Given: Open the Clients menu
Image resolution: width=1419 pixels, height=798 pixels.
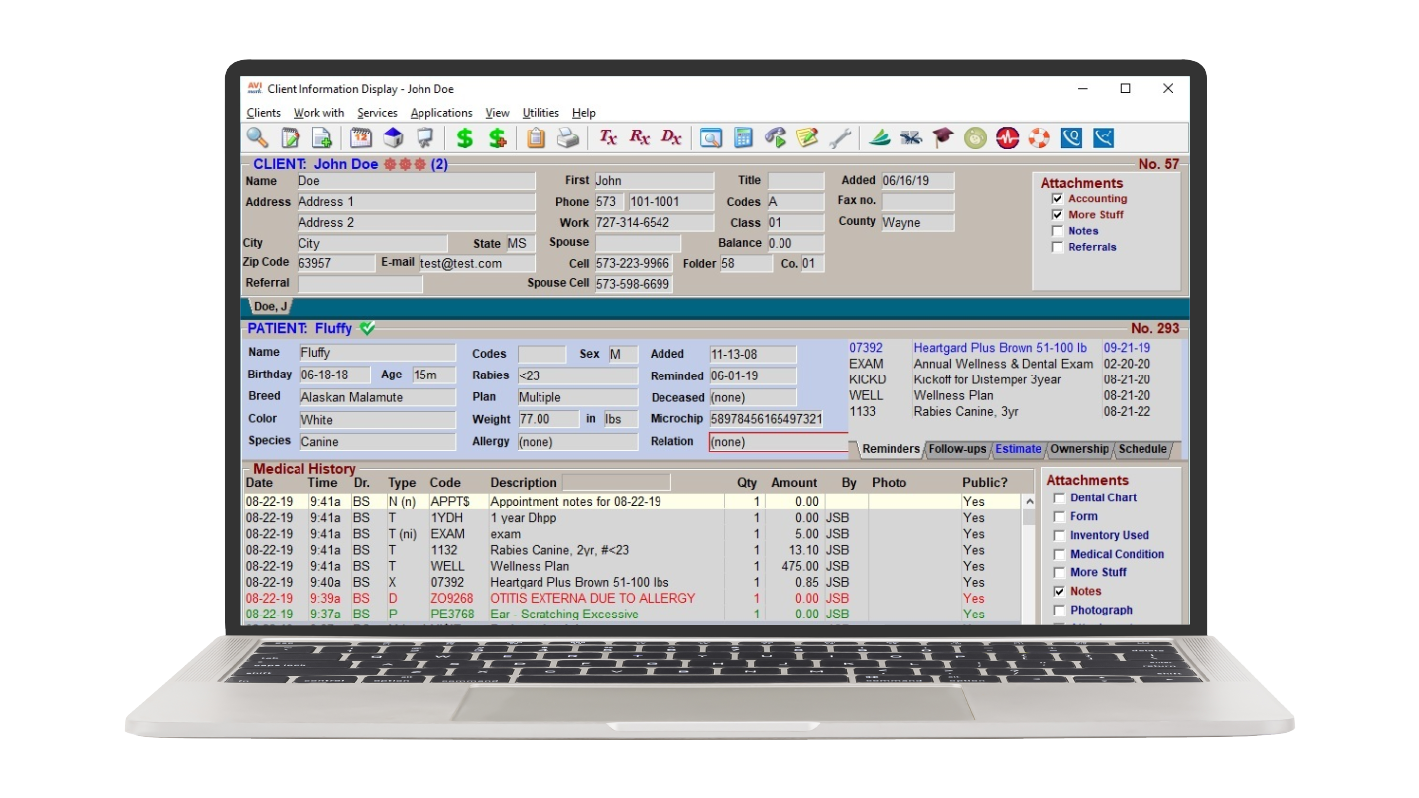Looking at the screenshot, I should (264, 113).
